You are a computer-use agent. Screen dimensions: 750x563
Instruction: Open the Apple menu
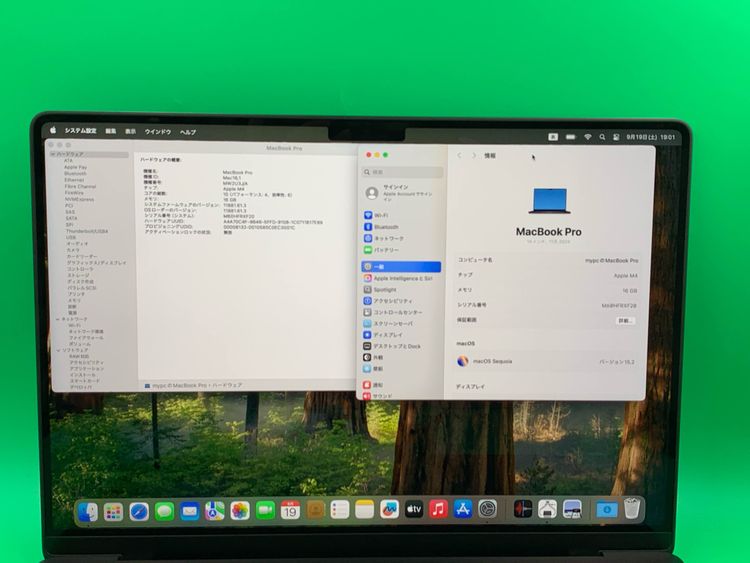click(53, 130)
